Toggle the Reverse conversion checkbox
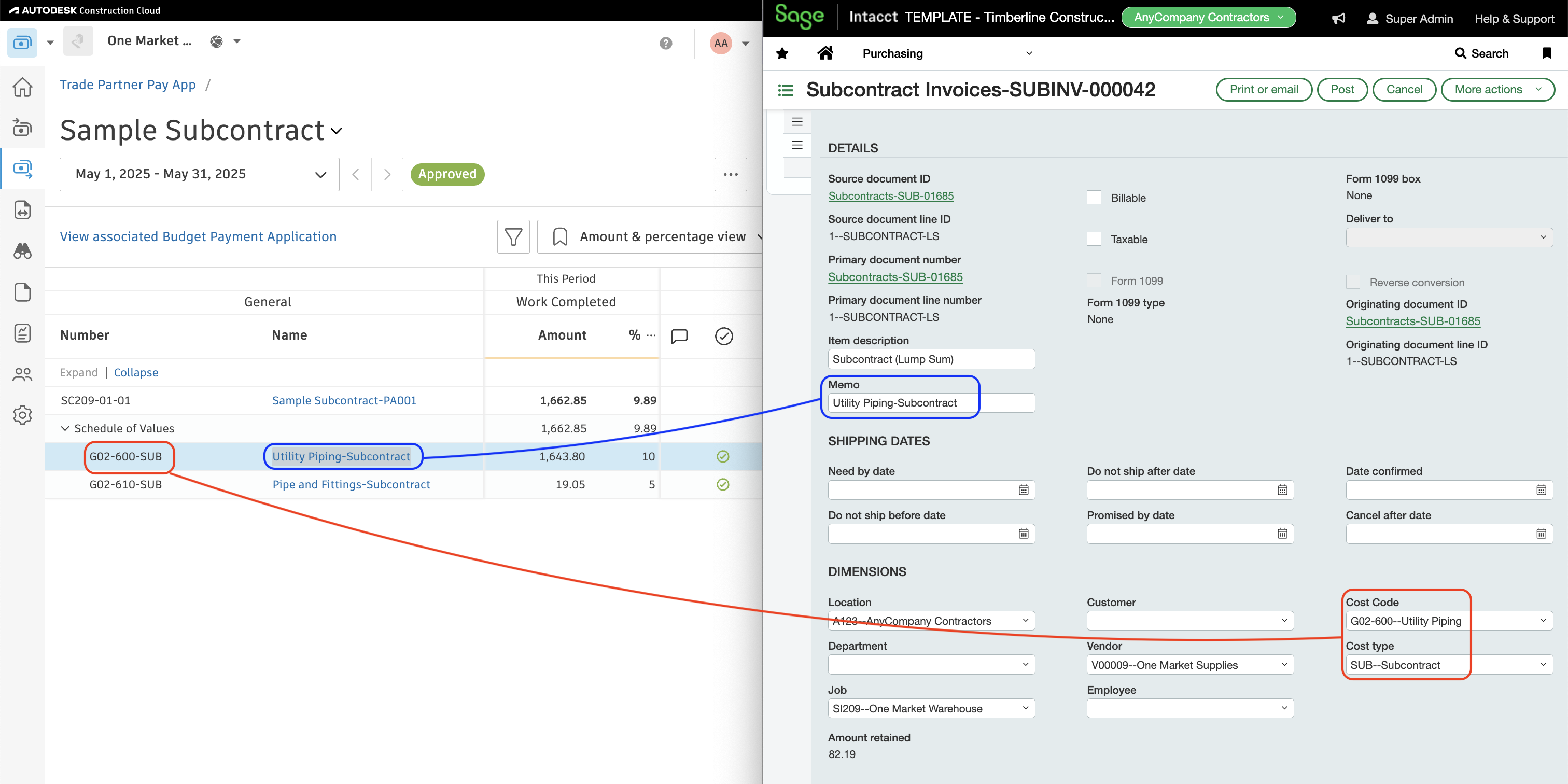The image size is (1568, 784). 1352,282
